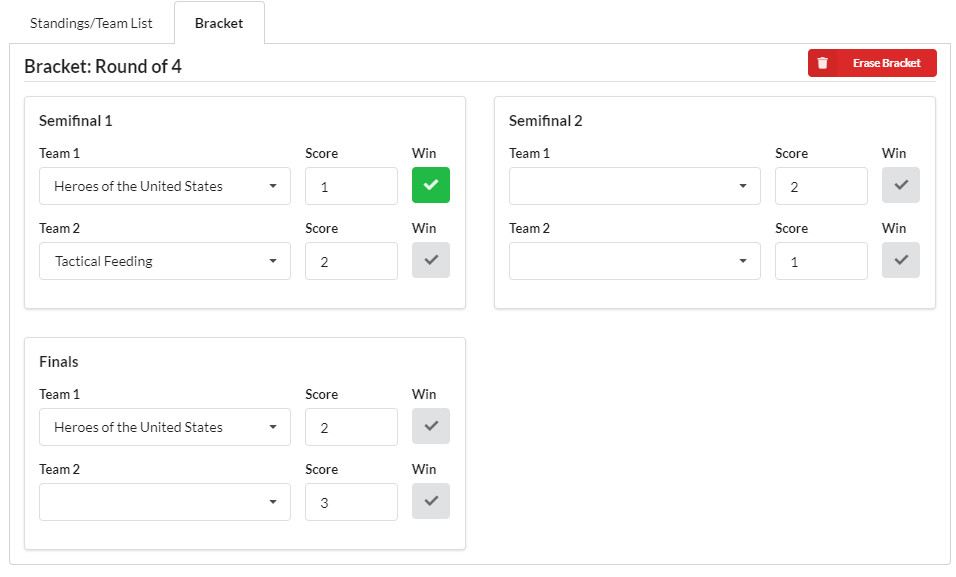
Task: Switch to the Standings/Team List tab
Action: 91,23
